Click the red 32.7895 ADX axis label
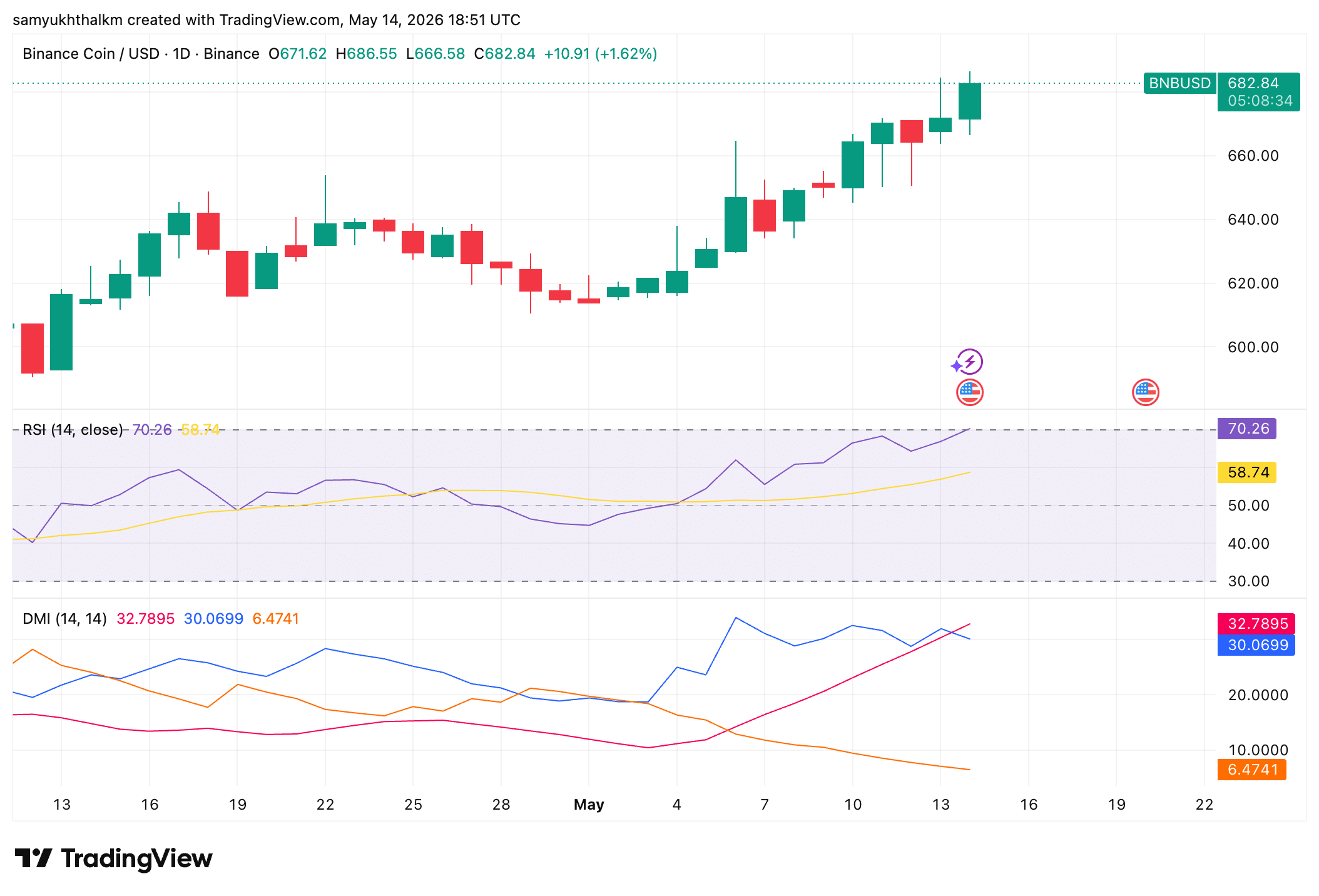Image resolution: width=1319 pixels, height=896 pixels. tap(1256, 624)
